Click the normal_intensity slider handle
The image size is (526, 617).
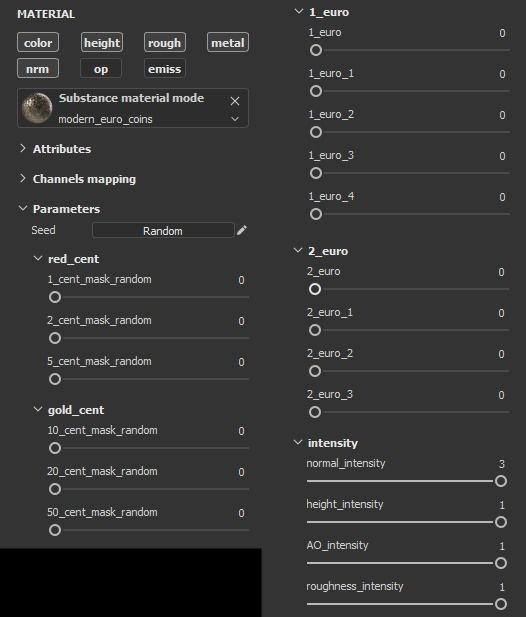(x=501, y=481)
